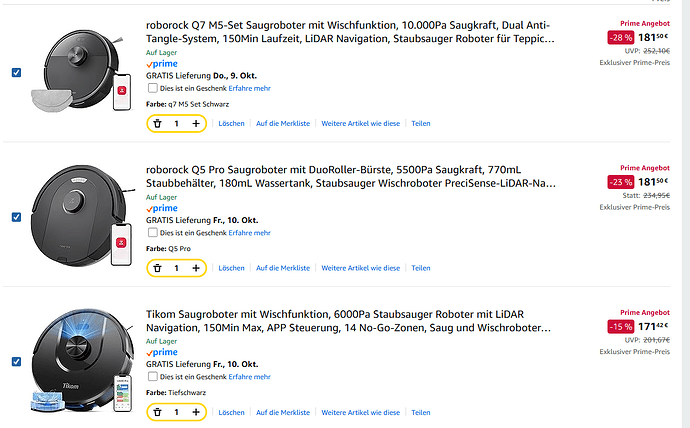The width and height of the screenshot is (690, 428).
Task: Click trash icon for roborock Q5 Pro
Action: (x=157, y=268)
